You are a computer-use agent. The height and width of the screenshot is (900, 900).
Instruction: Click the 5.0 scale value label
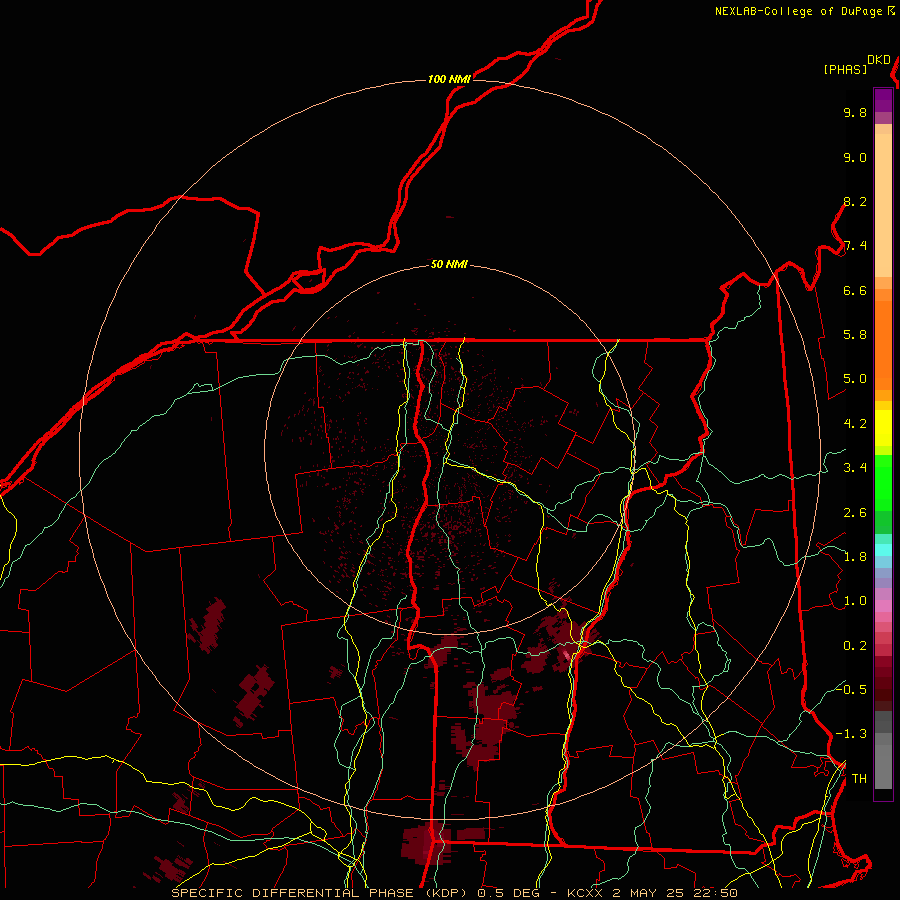855,379
